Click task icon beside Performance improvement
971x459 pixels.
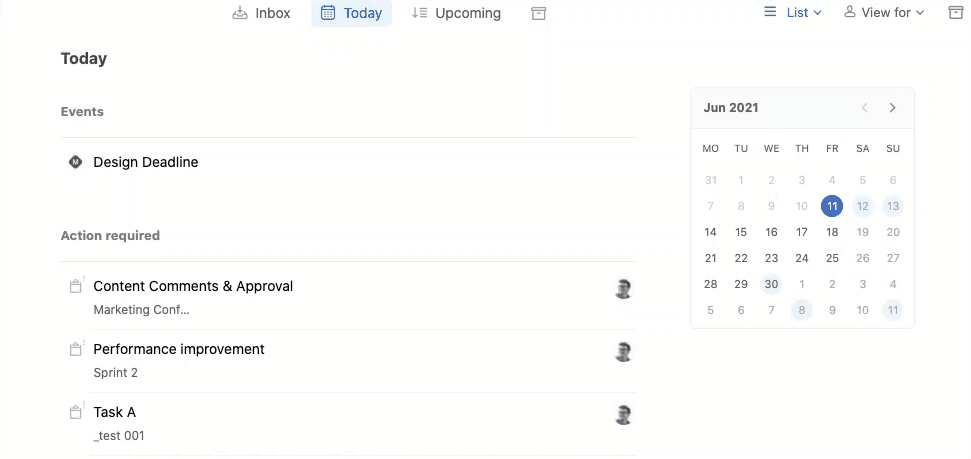[x=76, y=349]
